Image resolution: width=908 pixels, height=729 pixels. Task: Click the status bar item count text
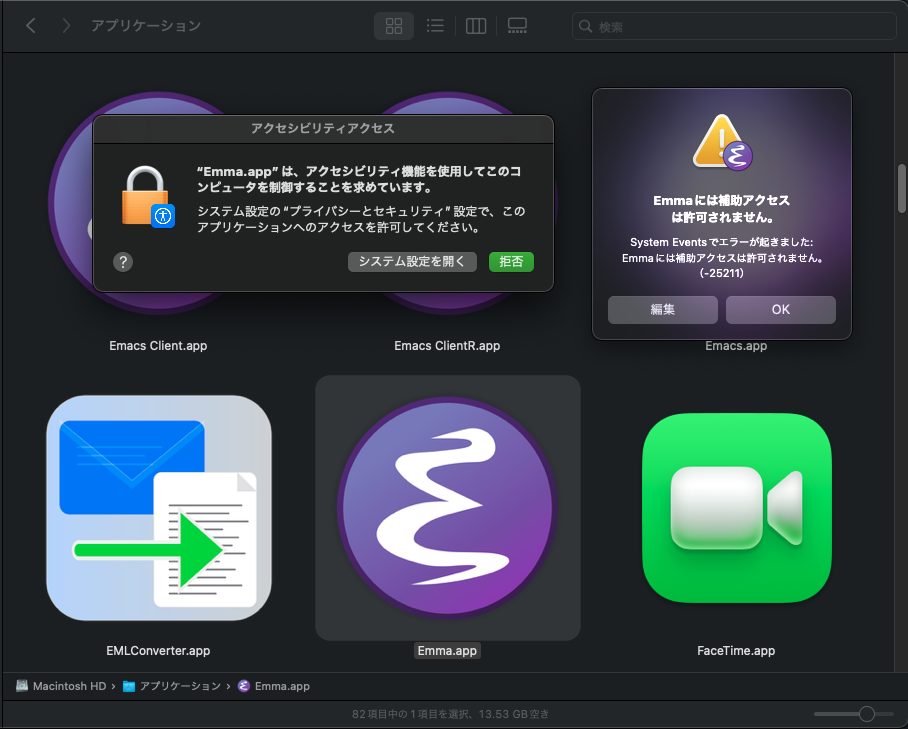click(450, 714)
